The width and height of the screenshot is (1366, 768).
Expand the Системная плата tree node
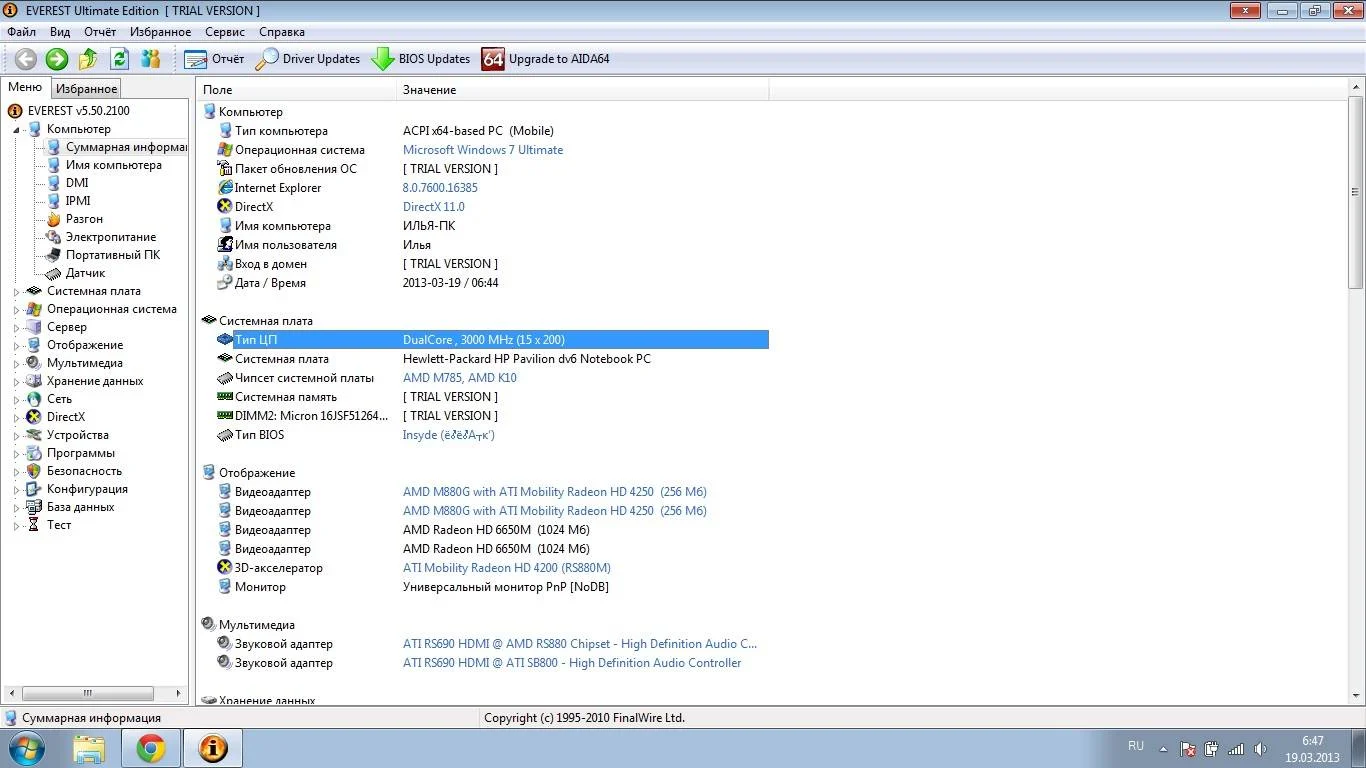click(x=16, y=292)
